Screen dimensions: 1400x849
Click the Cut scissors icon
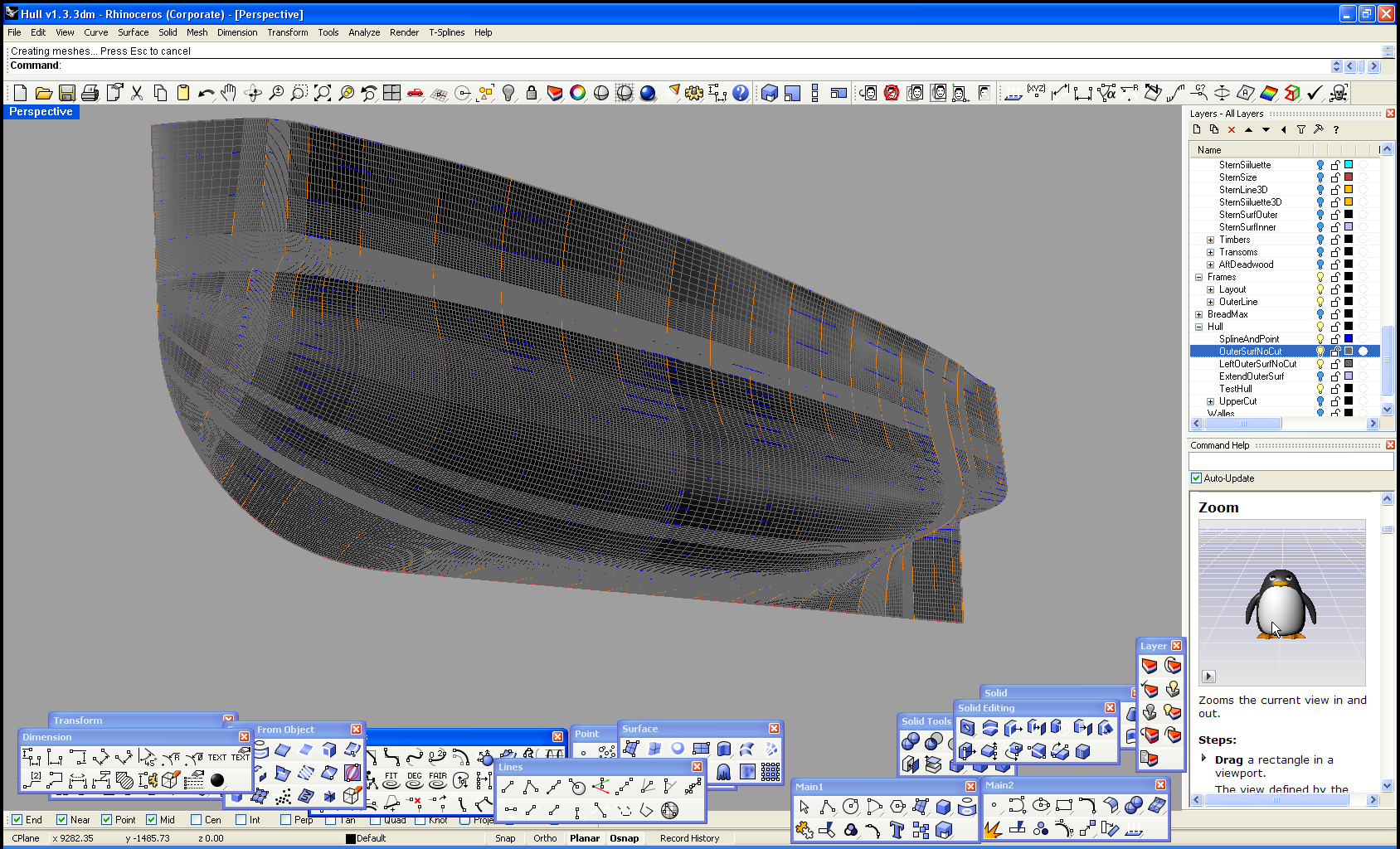pyautogui.click(x=137, y=93)
